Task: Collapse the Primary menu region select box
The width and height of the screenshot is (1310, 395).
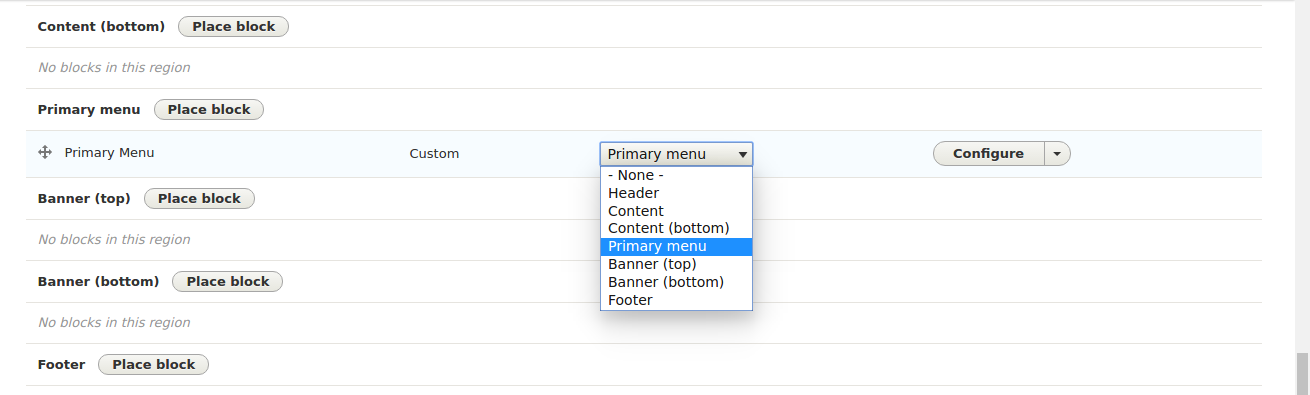Action: coord(676,154)
